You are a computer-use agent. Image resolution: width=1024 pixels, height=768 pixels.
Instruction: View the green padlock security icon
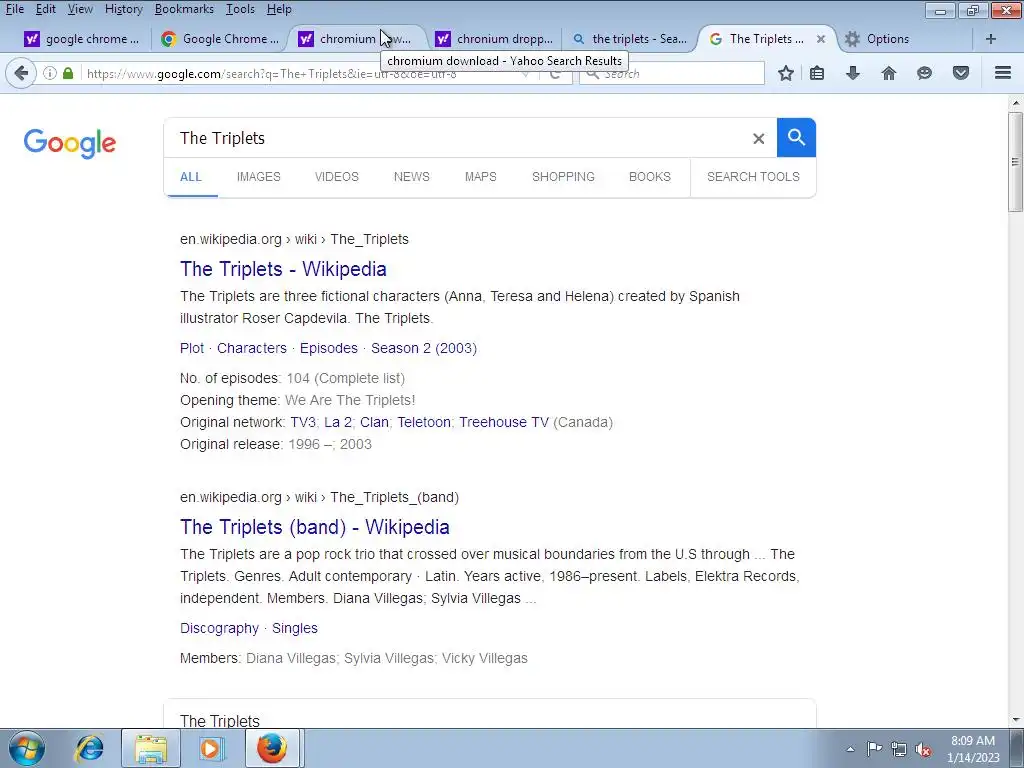point(68,73)
